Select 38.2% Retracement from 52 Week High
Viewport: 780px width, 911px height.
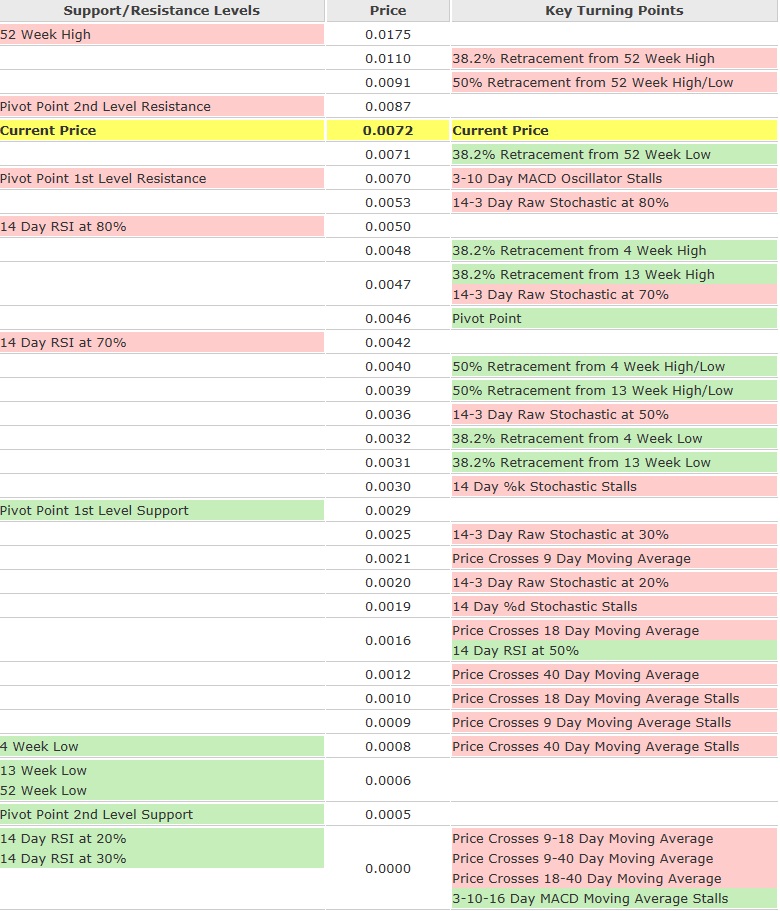(x=614, y=58)
